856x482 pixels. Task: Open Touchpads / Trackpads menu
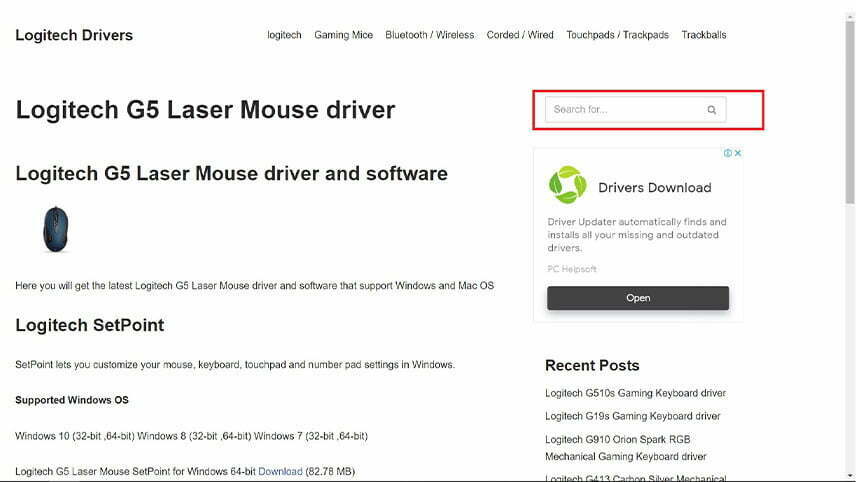[617, 35]
